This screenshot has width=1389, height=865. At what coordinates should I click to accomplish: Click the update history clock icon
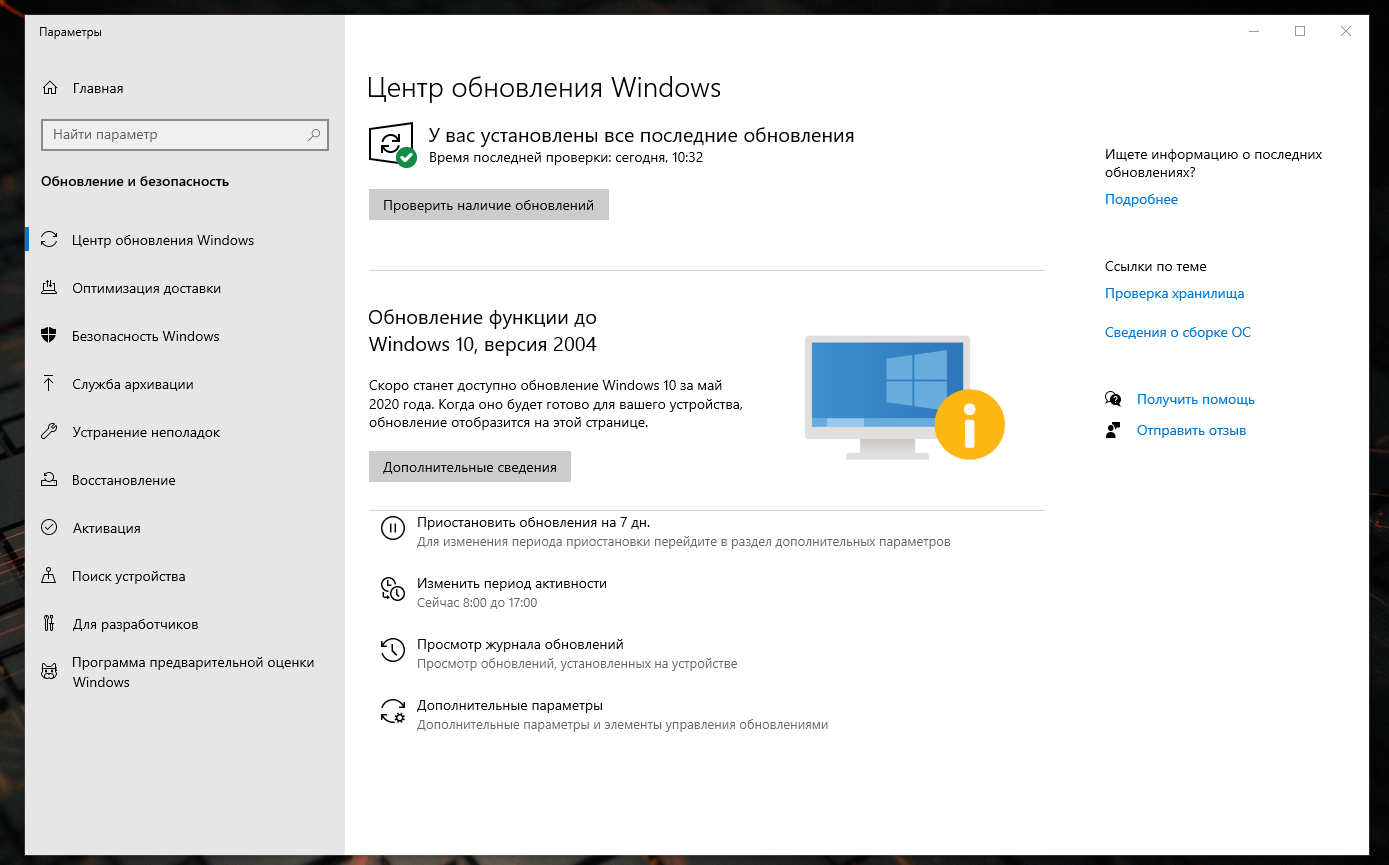point(393,650)
